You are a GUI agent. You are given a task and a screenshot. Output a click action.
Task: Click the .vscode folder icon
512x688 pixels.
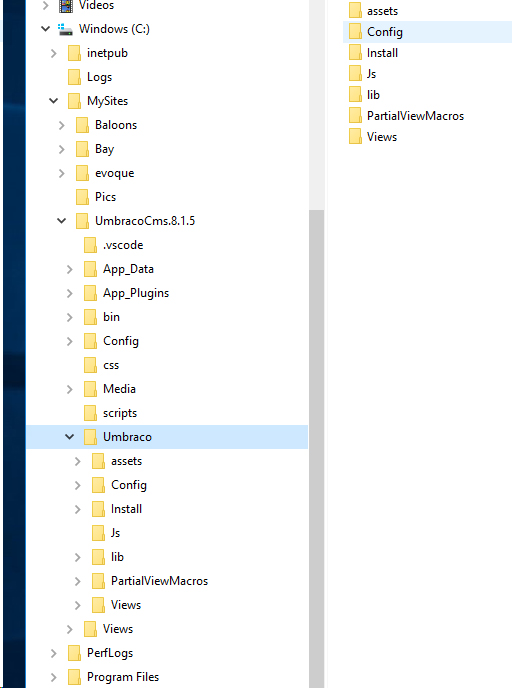[90, 245]
